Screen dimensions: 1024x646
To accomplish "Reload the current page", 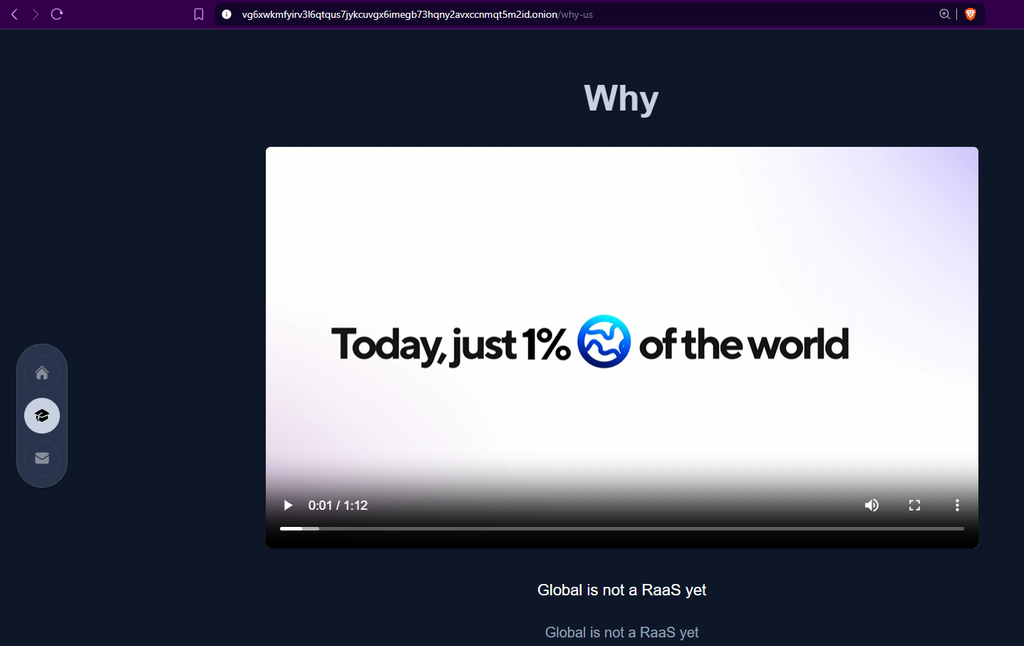I will pos(57,14).
